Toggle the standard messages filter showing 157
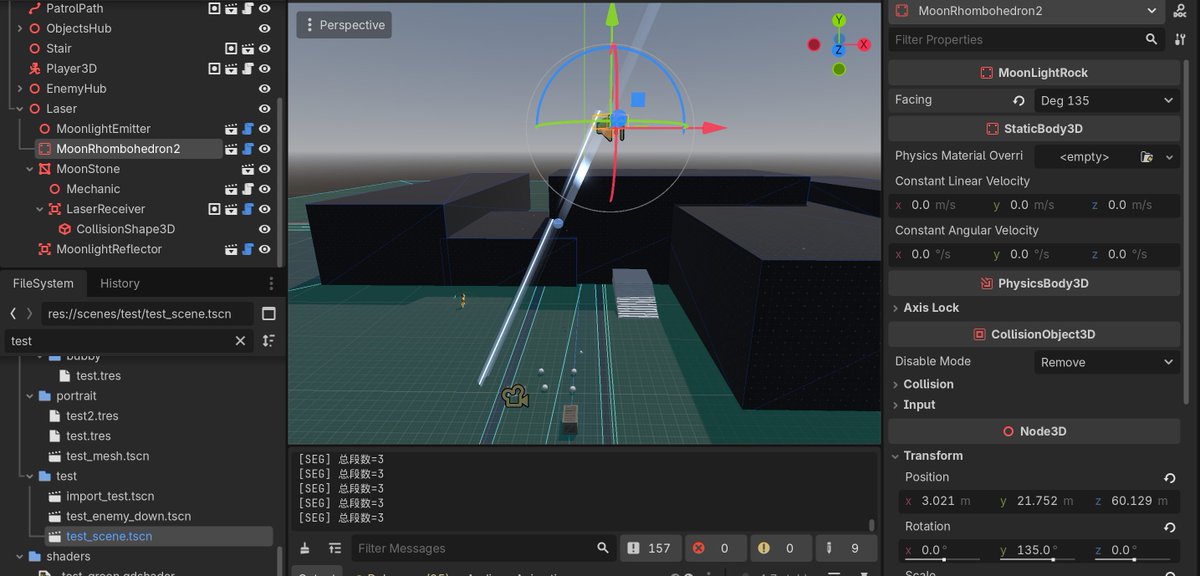This screenshot has height=576, width=1200. 650,548
